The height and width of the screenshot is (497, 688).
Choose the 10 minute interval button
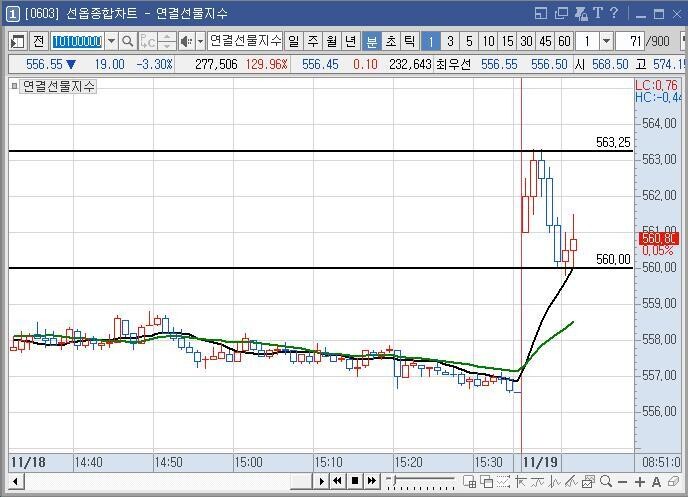pos(488,42)
